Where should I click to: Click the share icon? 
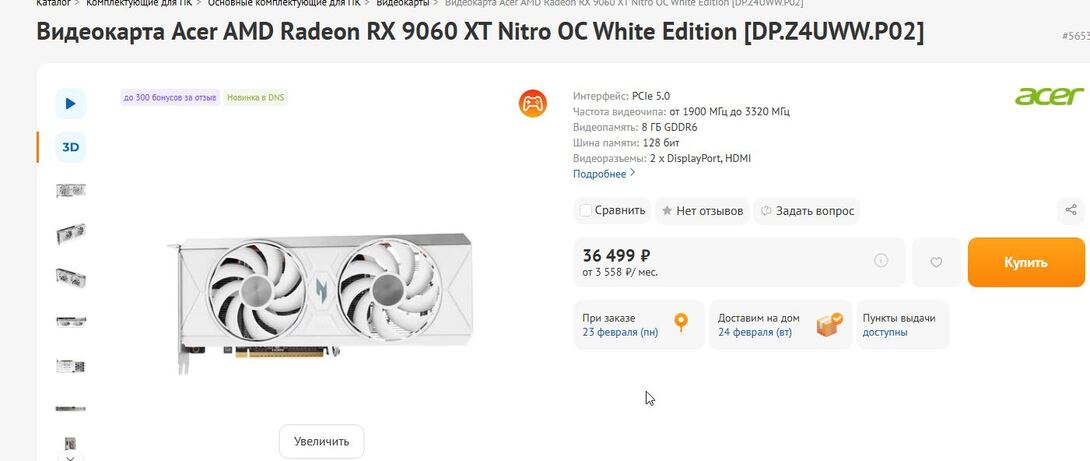tap(1071, 210)
